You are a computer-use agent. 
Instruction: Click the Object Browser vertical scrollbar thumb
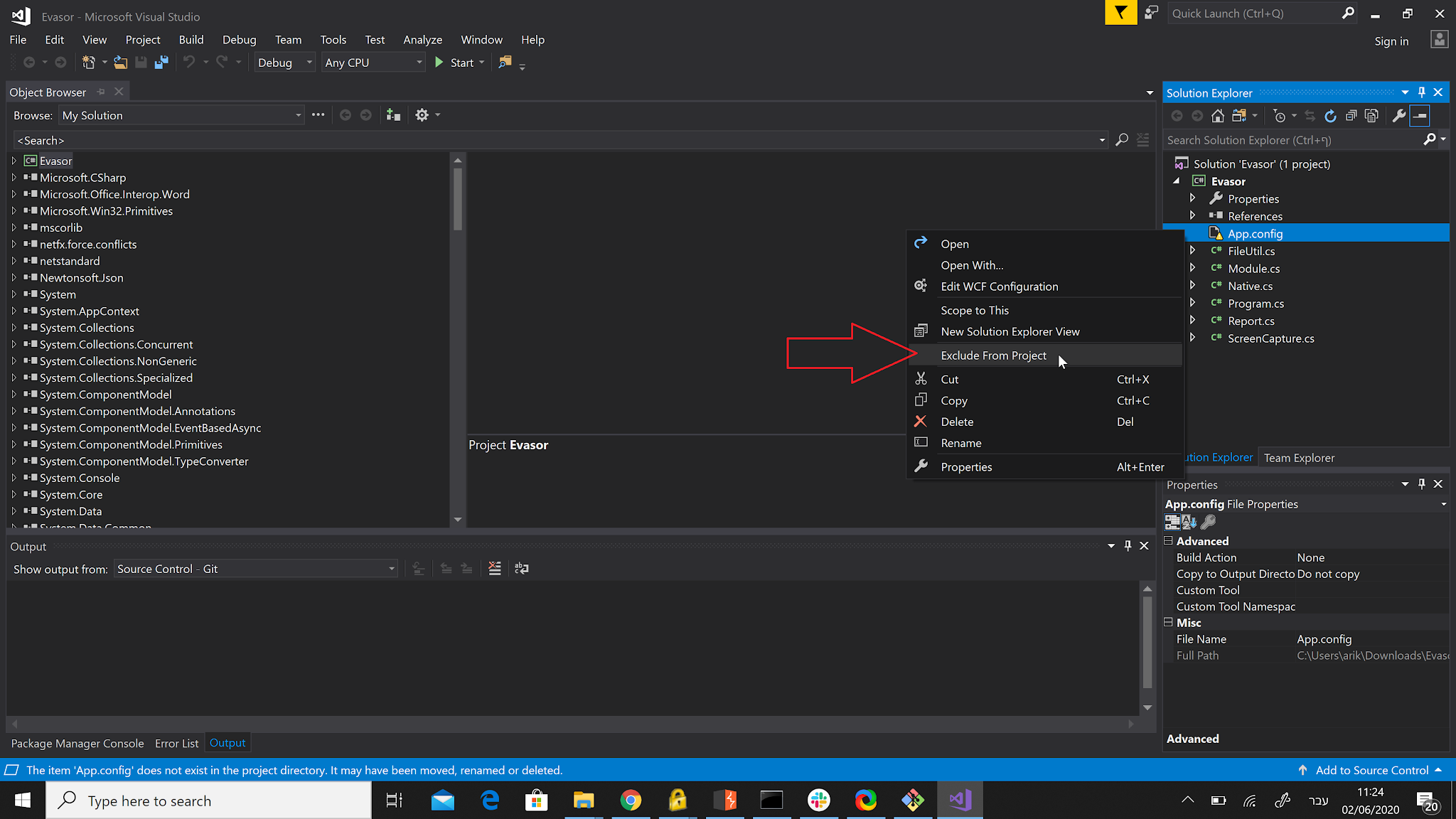coord(457,199)
